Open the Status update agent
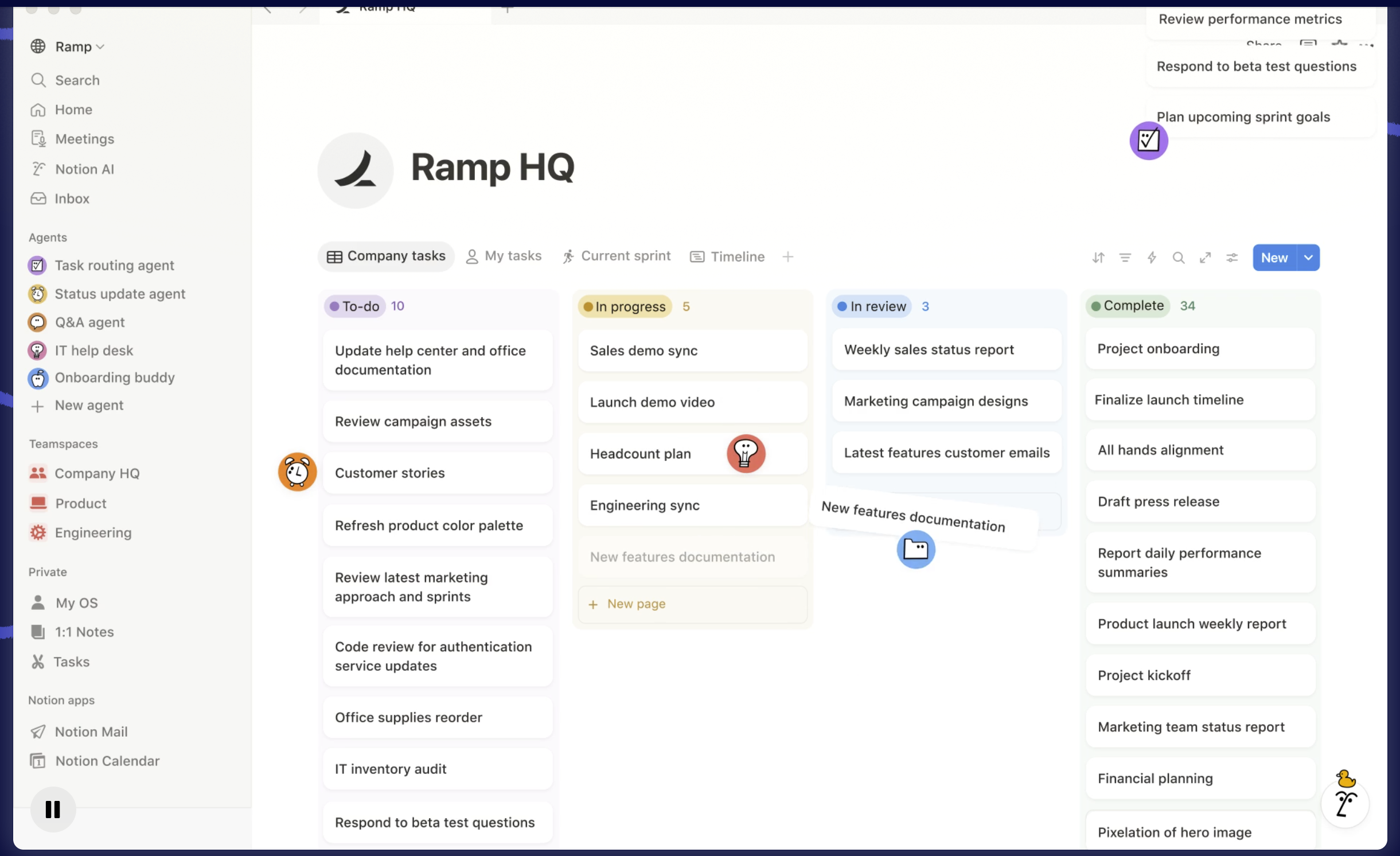1400x856 pixels. pyautogui.click(x=120, y=294)
